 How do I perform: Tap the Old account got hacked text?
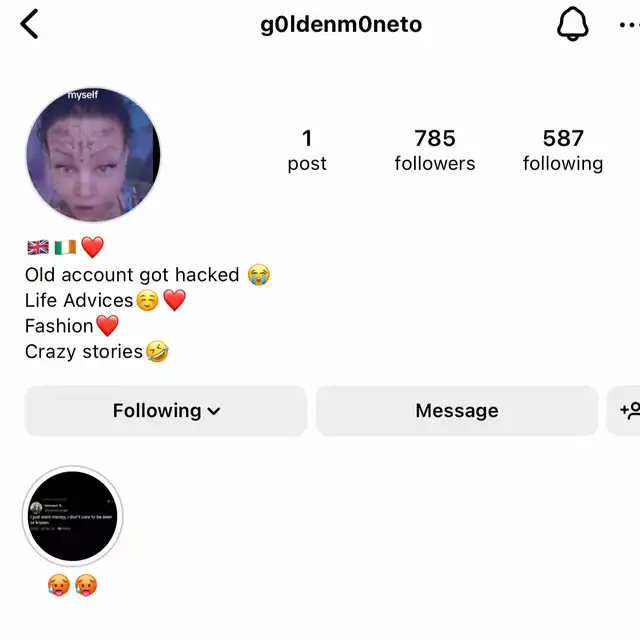click(x=132, y=275)
